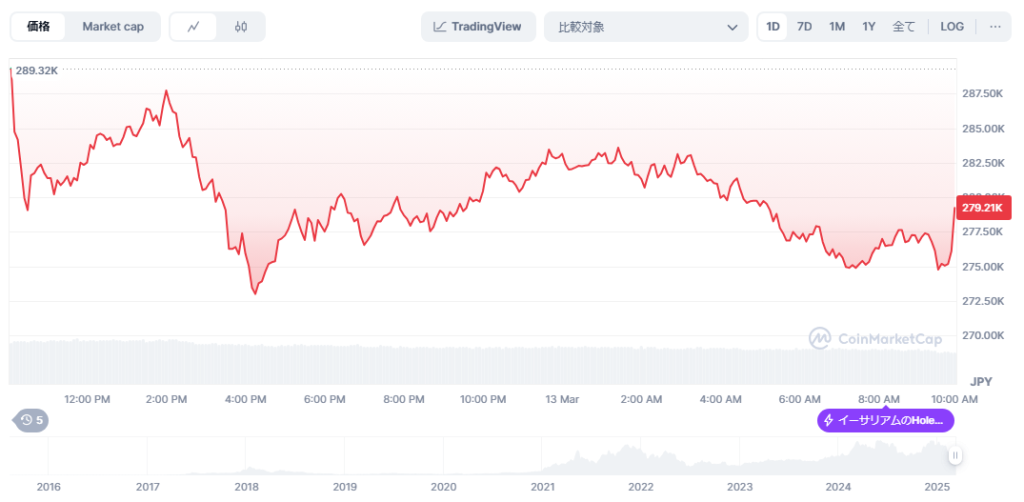Click the history clock badge showing 5
This screenshot has width=1024, height=502.
click(x=31, y=420)
